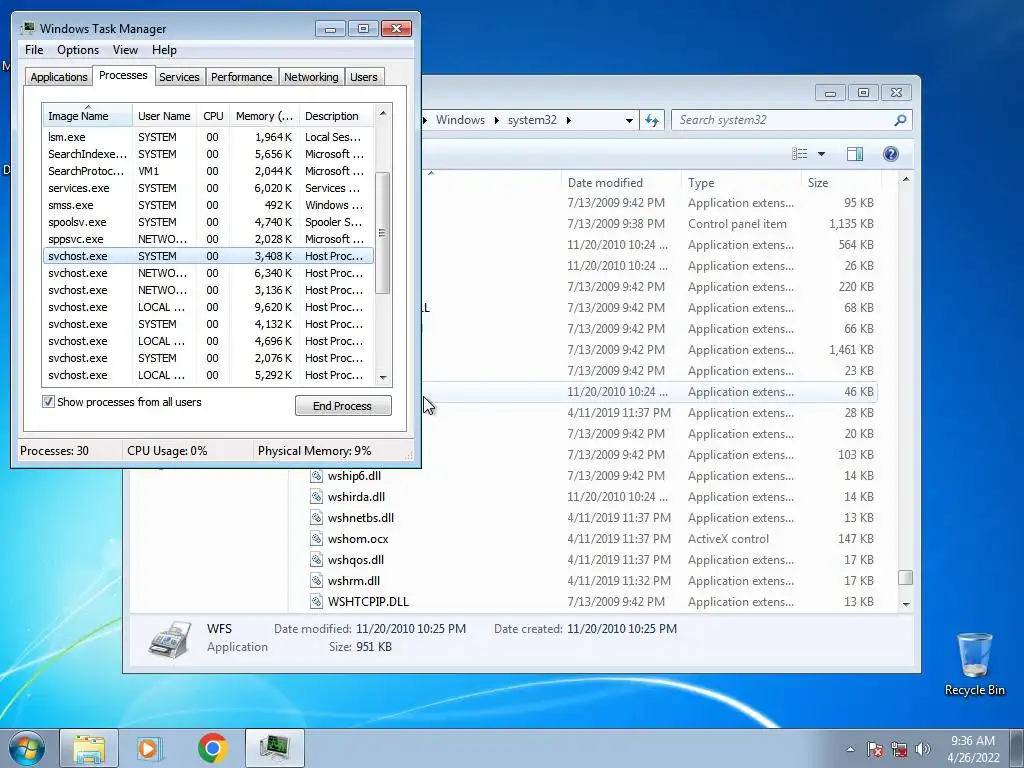1024x768 pixels.
Task: Show hidden tray icons arrow
Action: (x=850, y=749)
